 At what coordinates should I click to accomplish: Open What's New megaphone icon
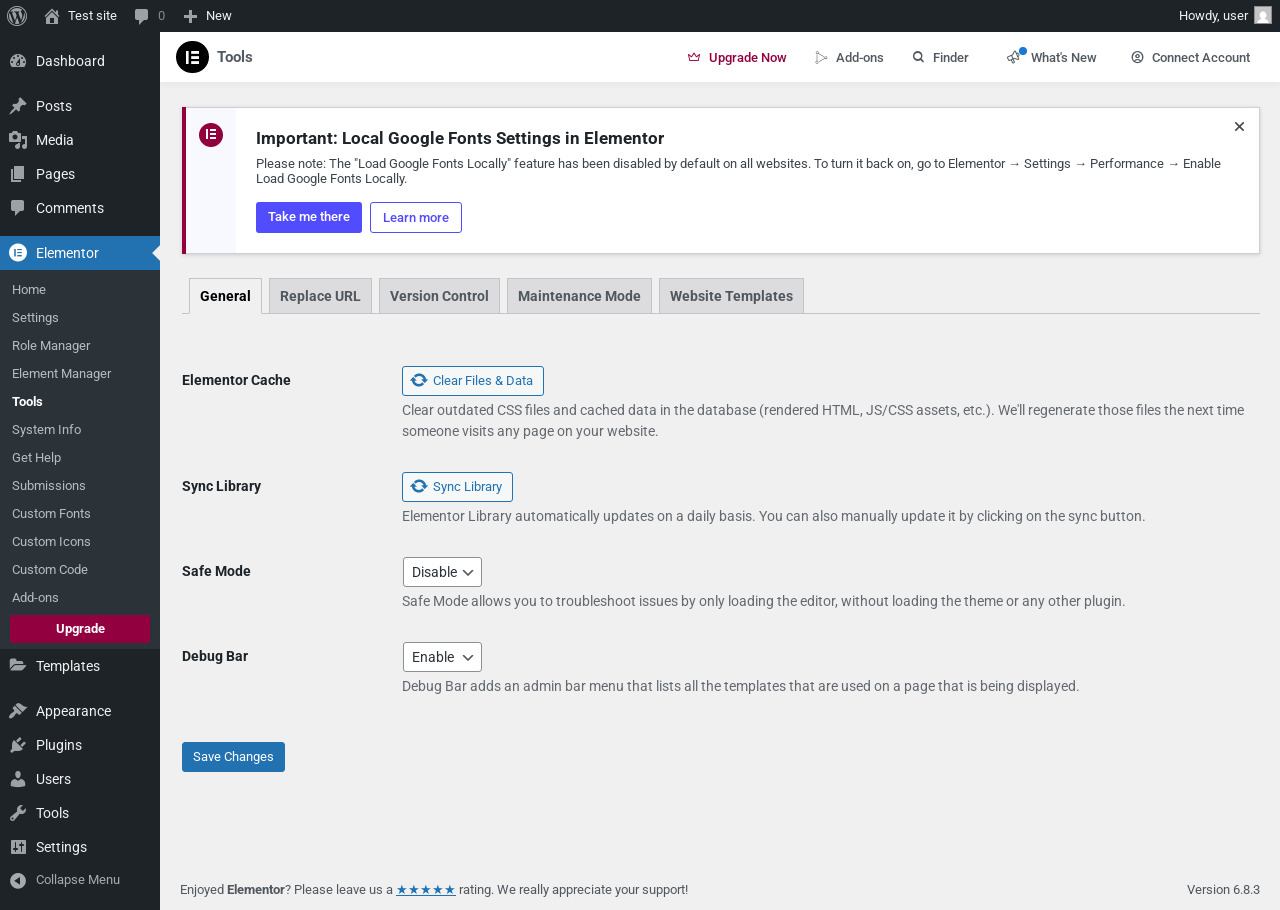point(1015,57)
